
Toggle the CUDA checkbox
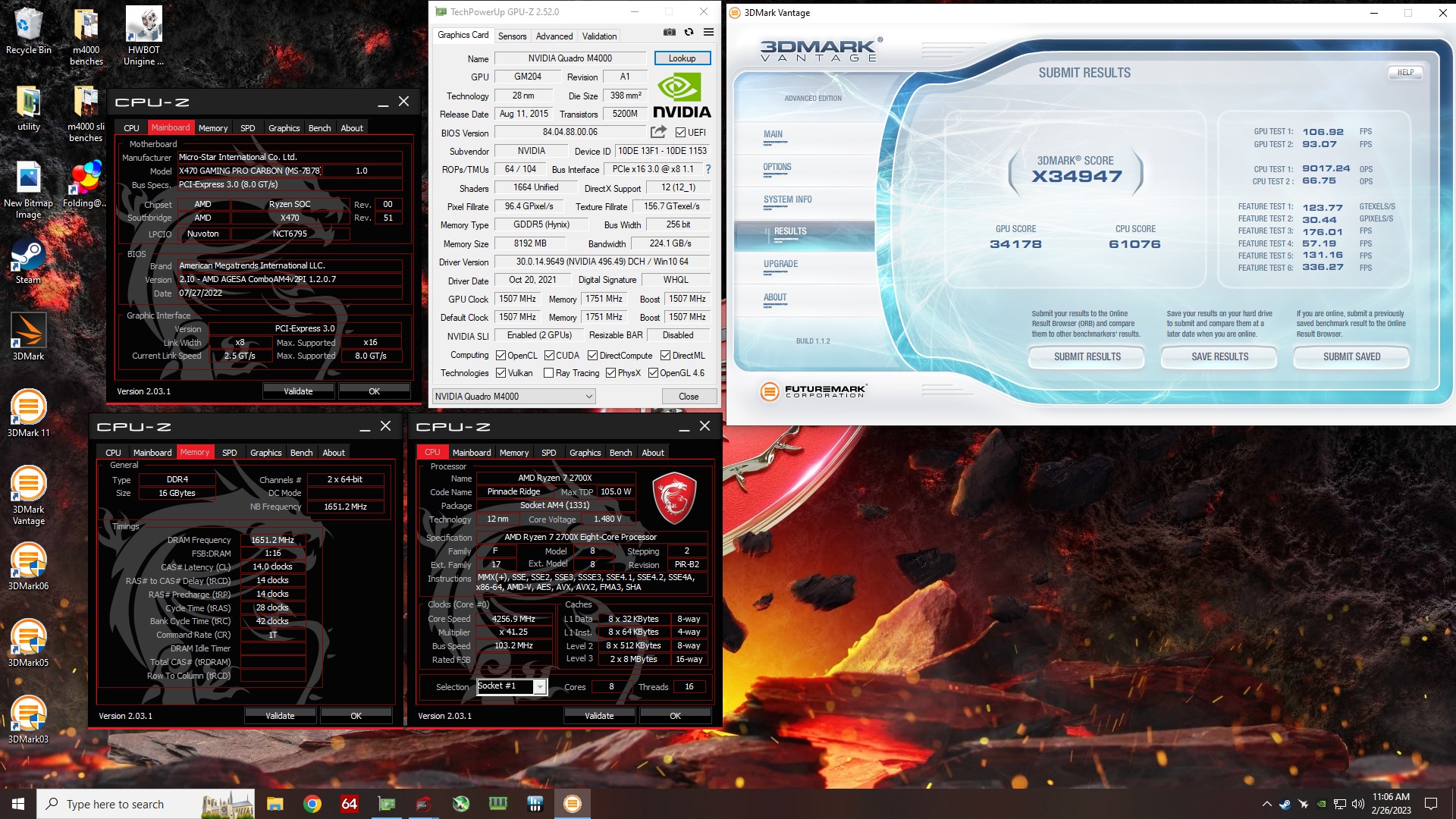549,356
